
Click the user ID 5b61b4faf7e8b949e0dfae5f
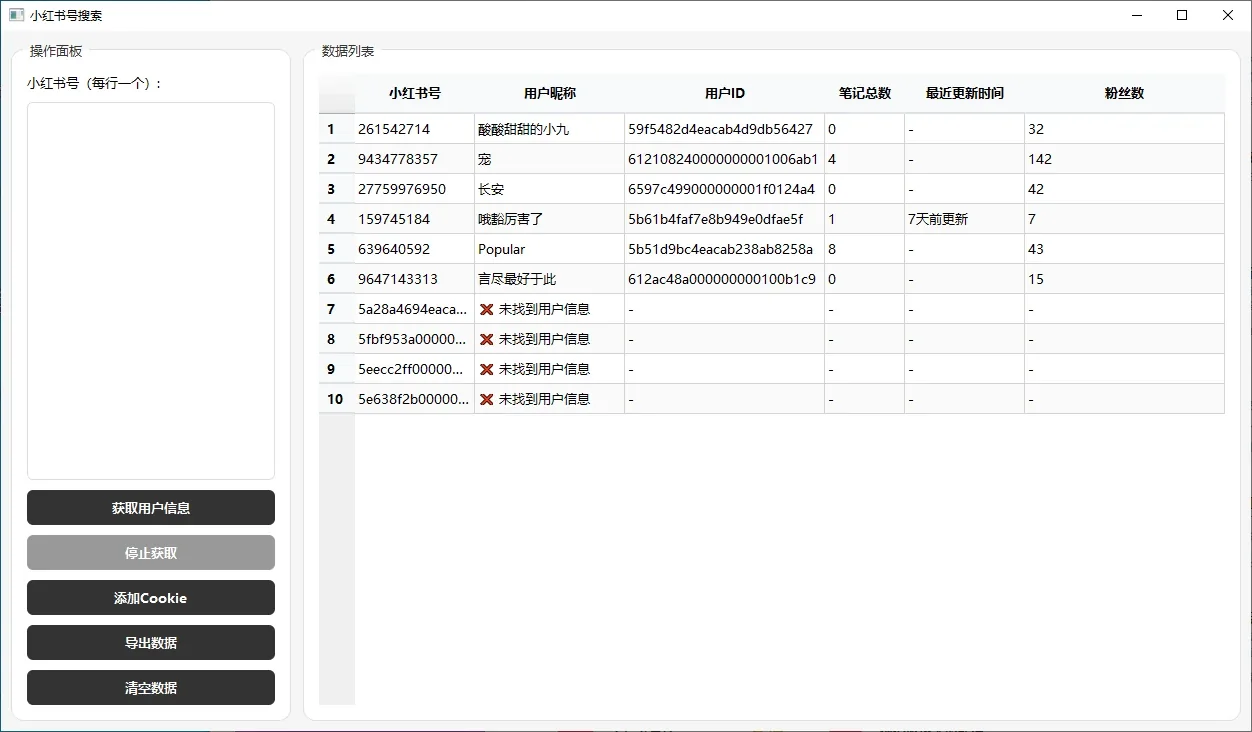(x=725, y=219)
